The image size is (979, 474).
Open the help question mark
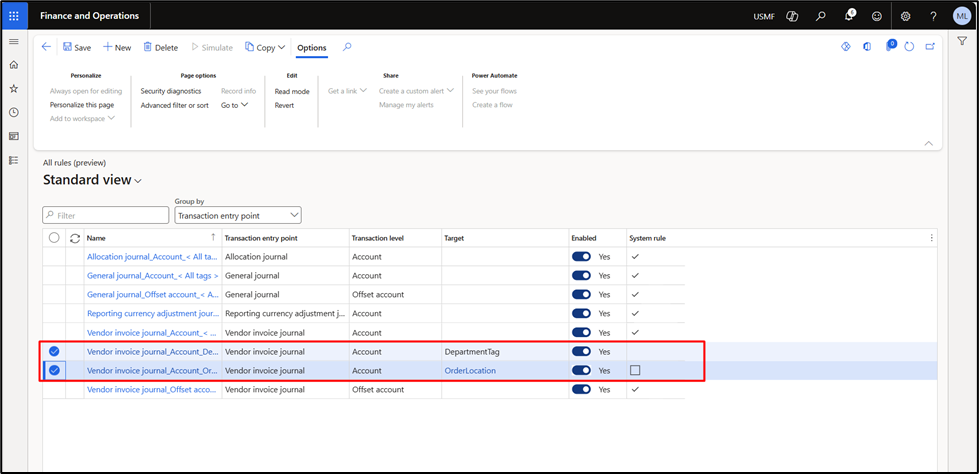click(x=933, y=16)
